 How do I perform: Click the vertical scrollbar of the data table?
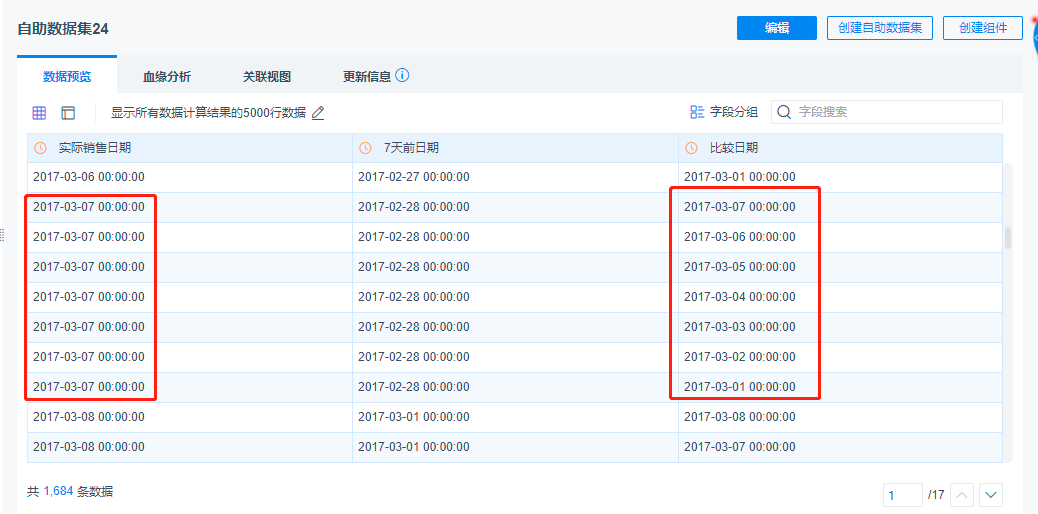(x=1008, y=238)
